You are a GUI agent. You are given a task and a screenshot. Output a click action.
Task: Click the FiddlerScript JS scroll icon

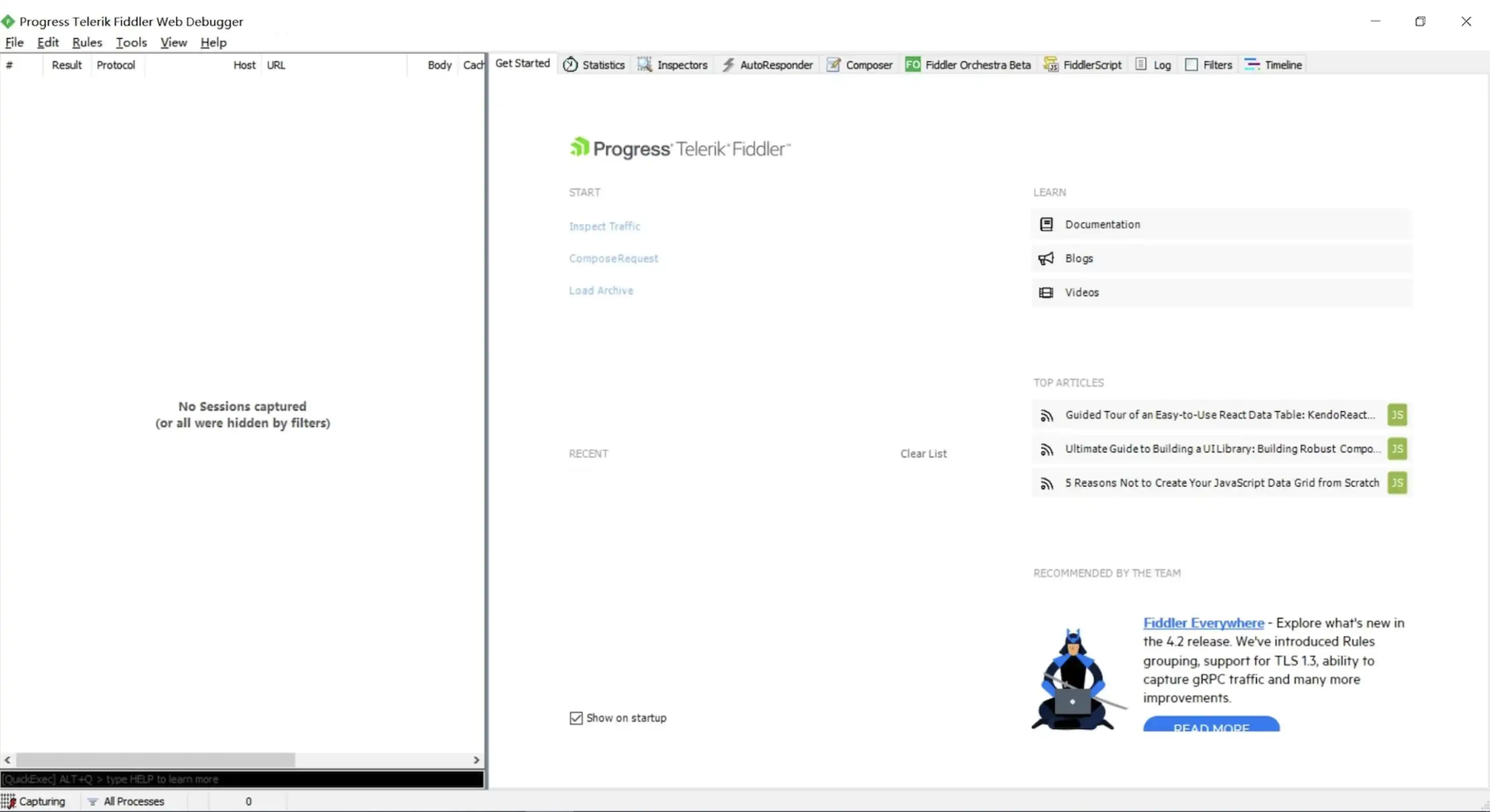pos(1051,65)
